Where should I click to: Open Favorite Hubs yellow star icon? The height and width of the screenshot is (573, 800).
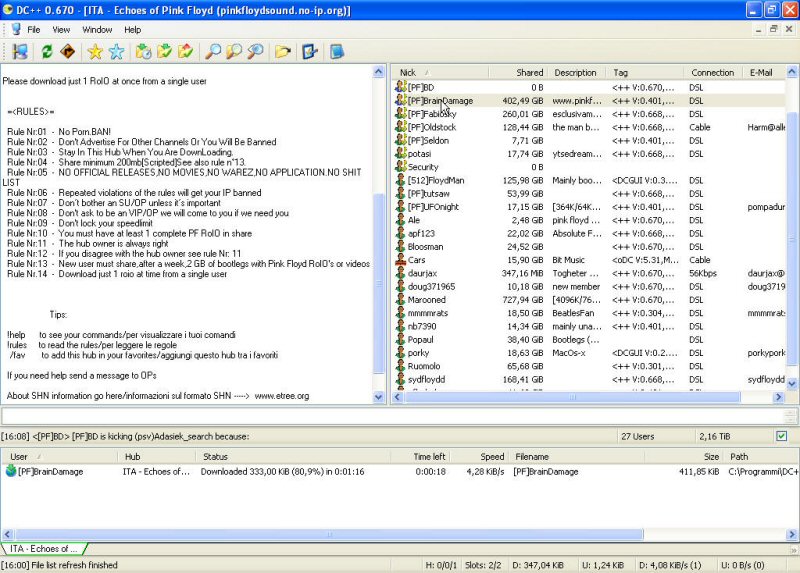(x=94, y=51)
